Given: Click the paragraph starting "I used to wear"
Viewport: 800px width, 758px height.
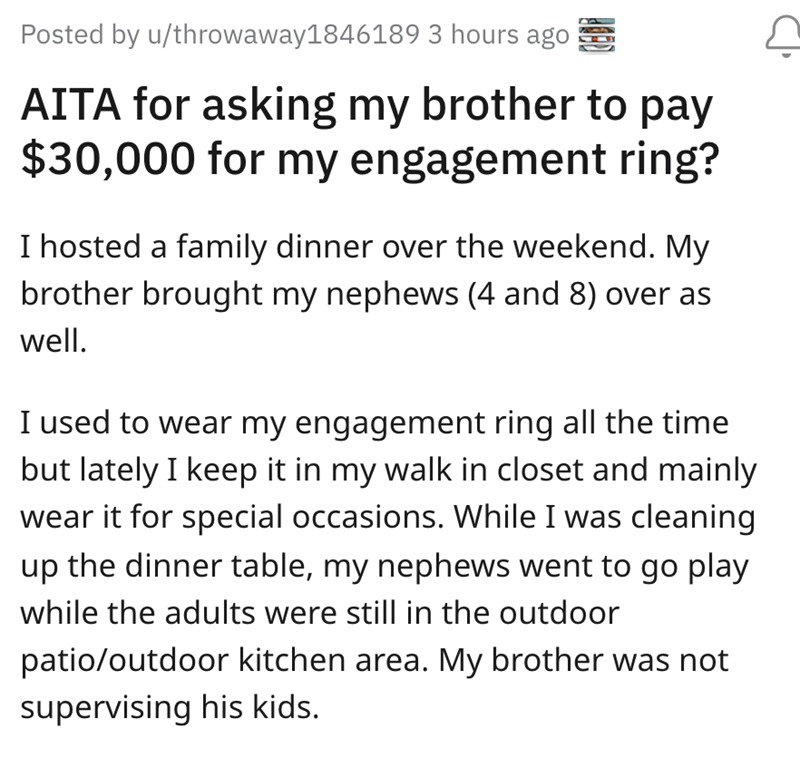Looking at the screenshot, I should (x=388, y=565).
